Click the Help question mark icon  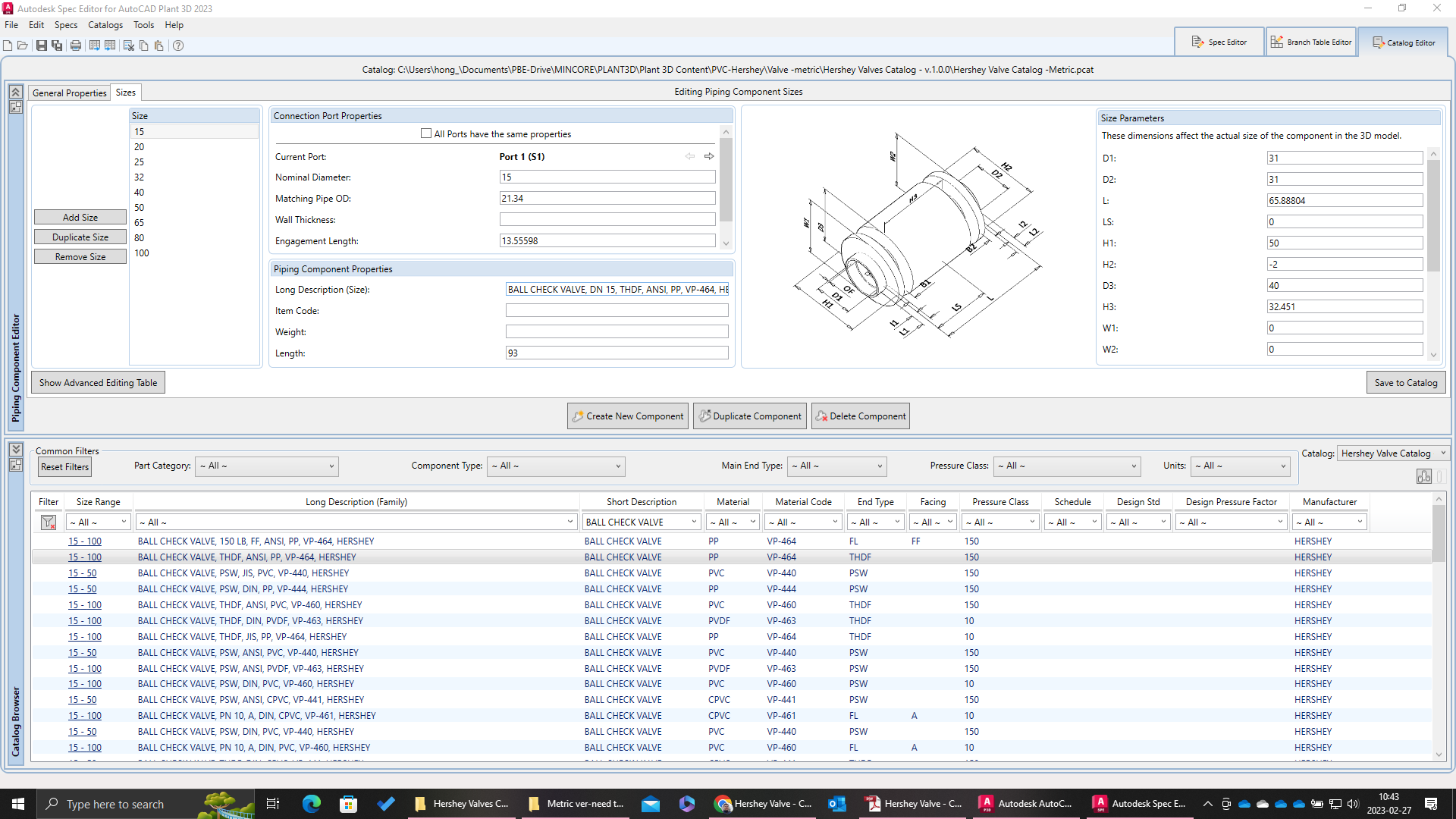pos(178,45)
